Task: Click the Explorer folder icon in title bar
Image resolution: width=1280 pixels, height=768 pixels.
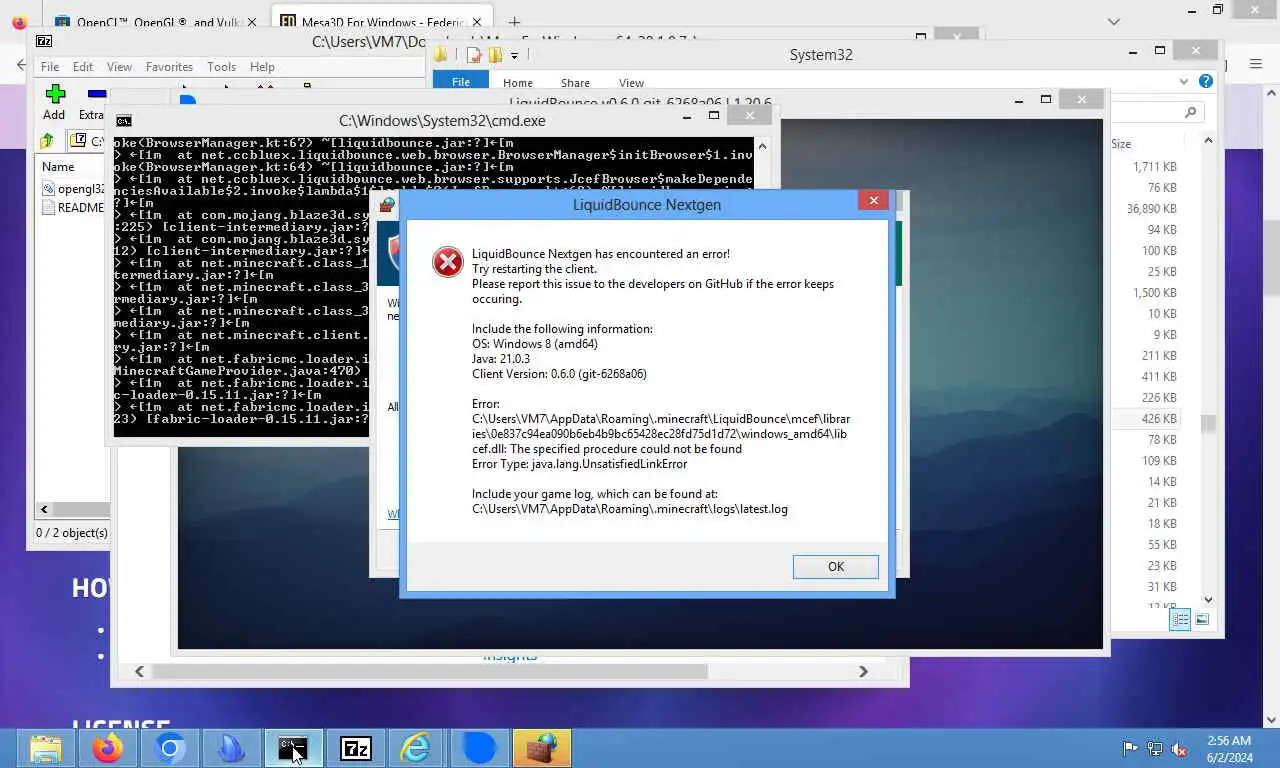Action: (441, 55)
